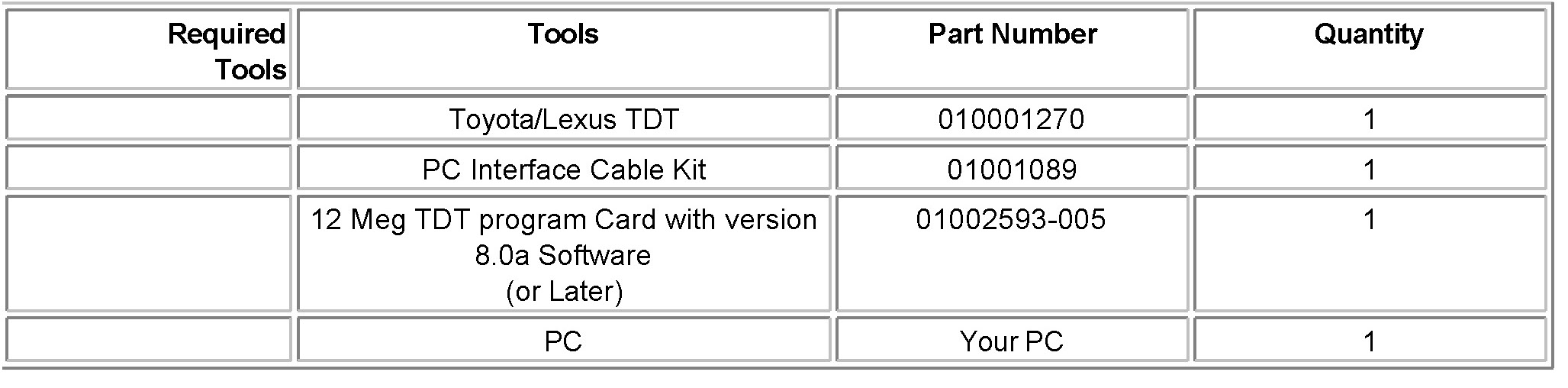Click the "Part Number" column header
Screen dimensions: 1568x388
click(1012, 34)
